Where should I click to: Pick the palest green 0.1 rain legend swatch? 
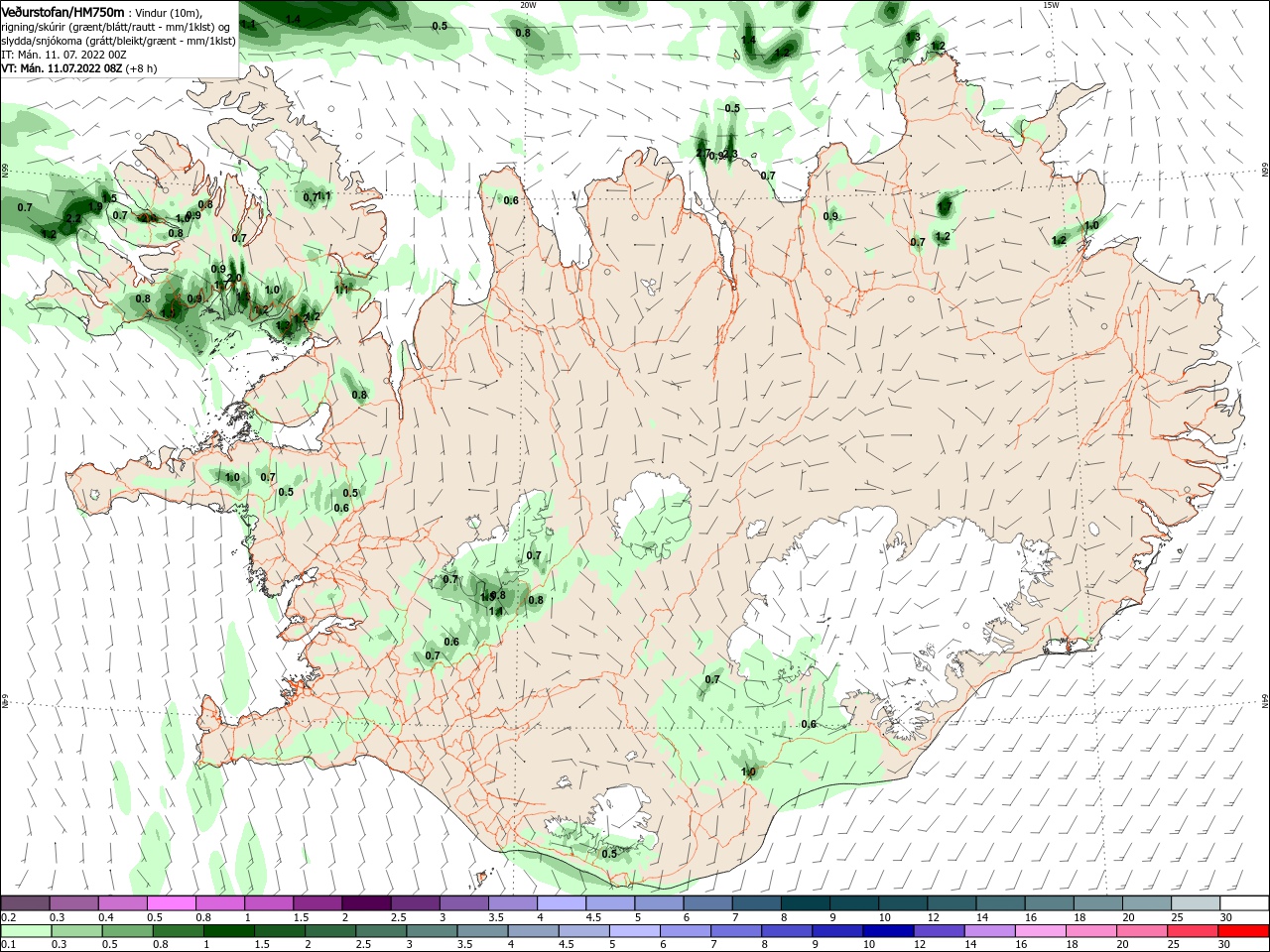pyautogui.click(x=26, y=931)
